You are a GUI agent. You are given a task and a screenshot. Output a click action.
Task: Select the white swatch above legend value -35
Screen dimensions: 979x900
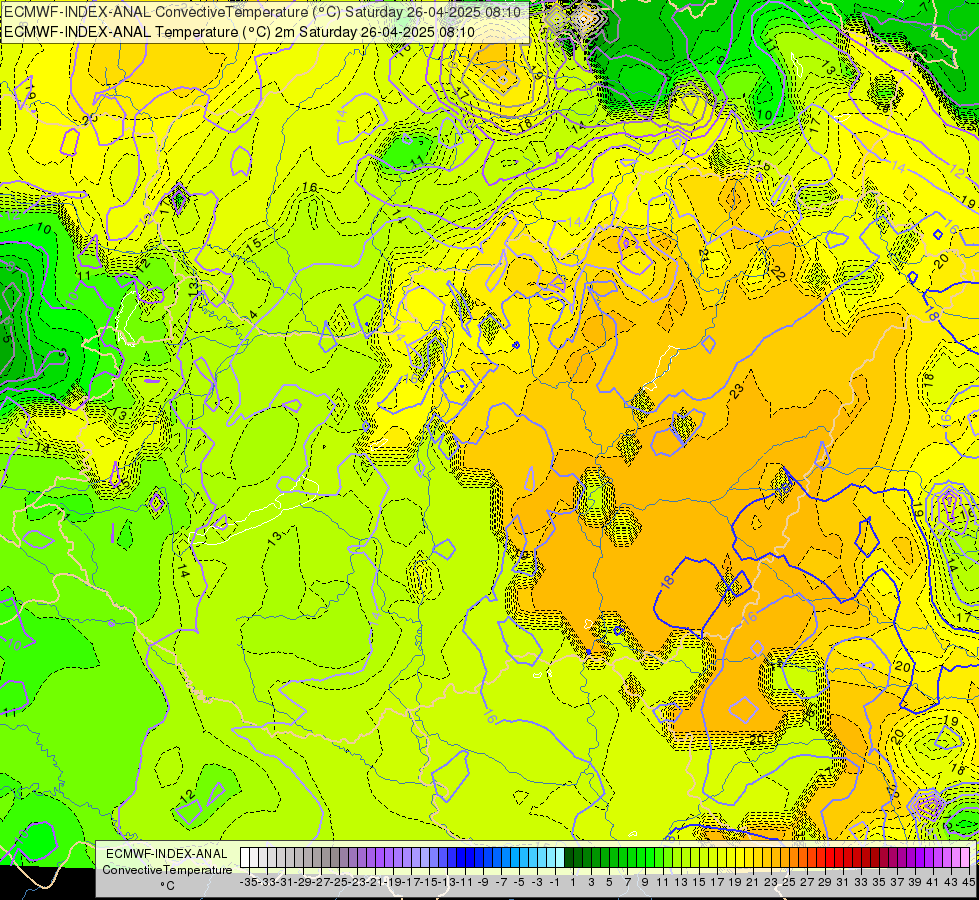pyautogui.click(x=245, y=858)
